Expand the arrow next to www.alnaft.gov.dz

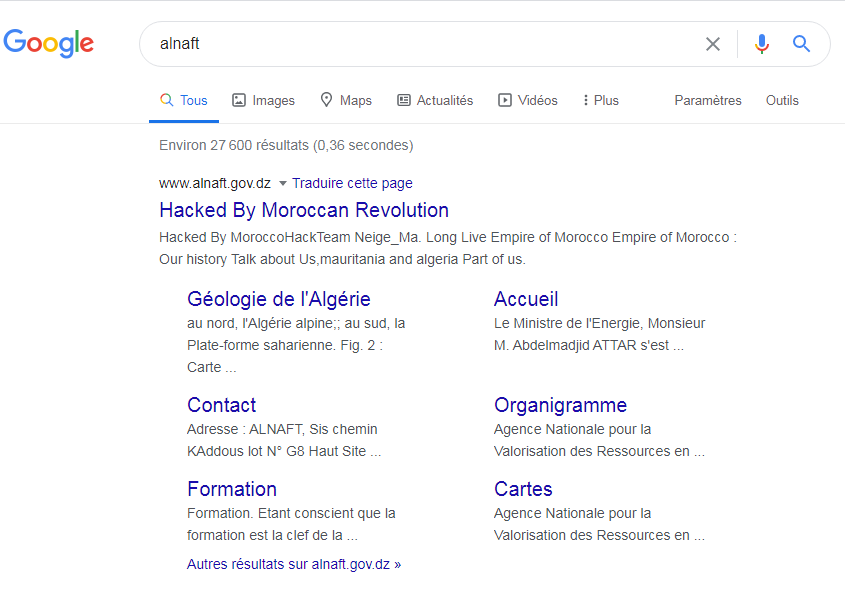(282, 184)
